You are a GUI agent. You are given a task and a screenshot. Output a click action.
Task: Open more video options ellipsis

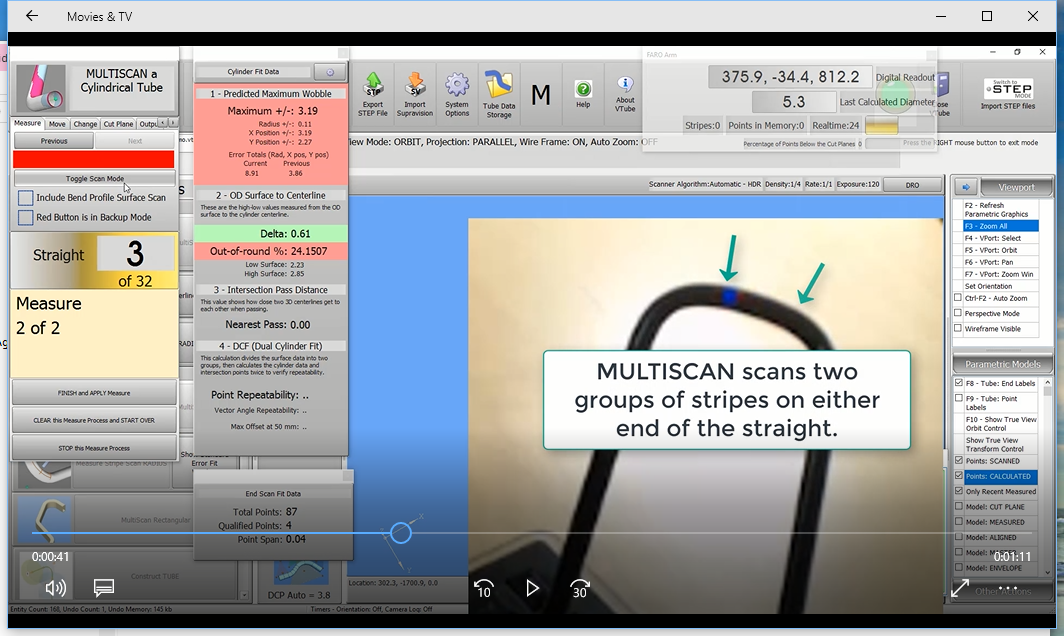(x=1008, y=588)
